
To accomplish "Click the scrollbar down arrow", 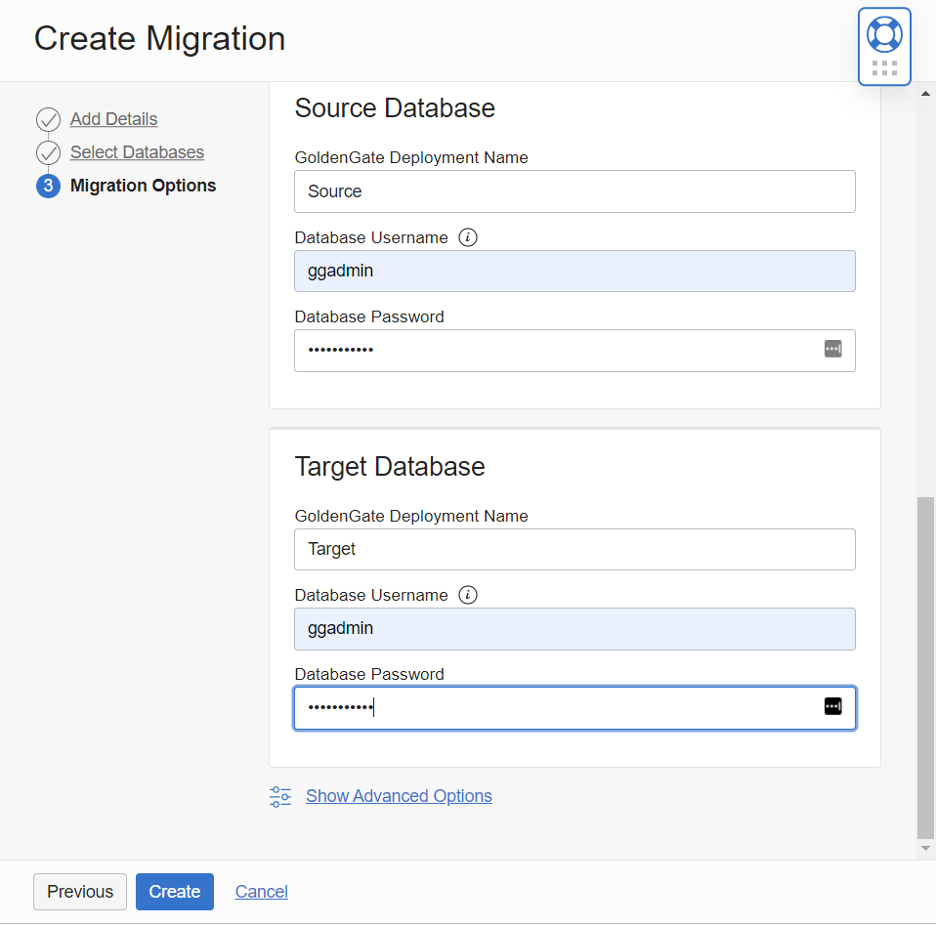I will point(925,848).
